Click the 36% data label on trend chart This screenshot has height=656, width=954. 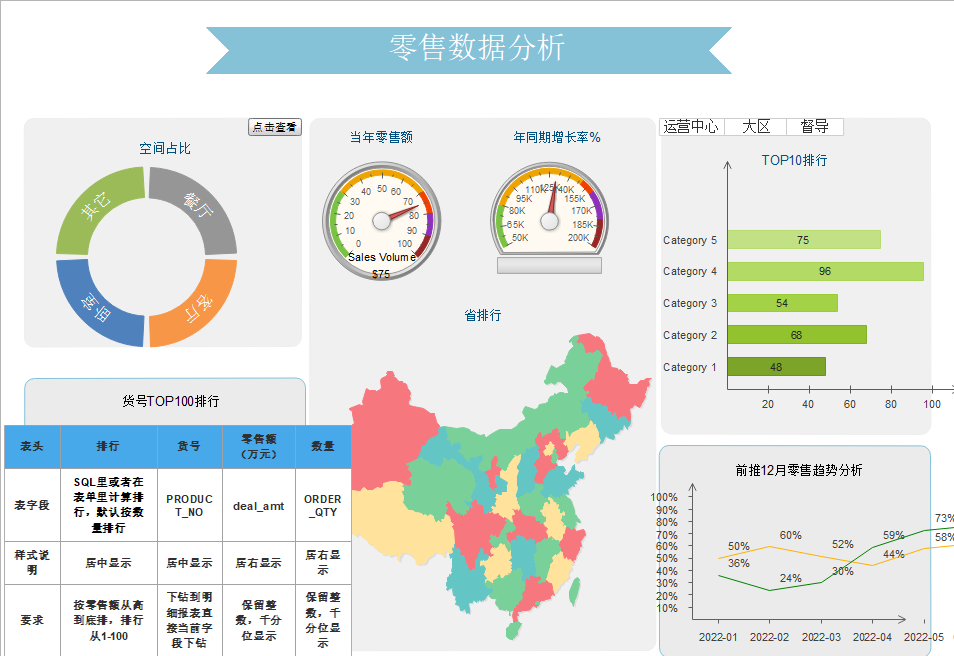(x=739, y=563)
